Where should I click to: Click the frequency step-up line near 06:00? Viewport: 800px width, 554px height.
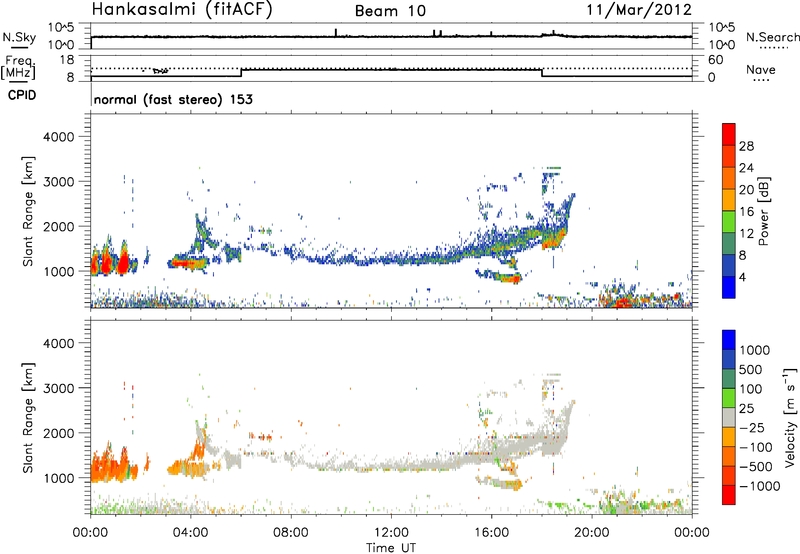[x=241, y=73]
